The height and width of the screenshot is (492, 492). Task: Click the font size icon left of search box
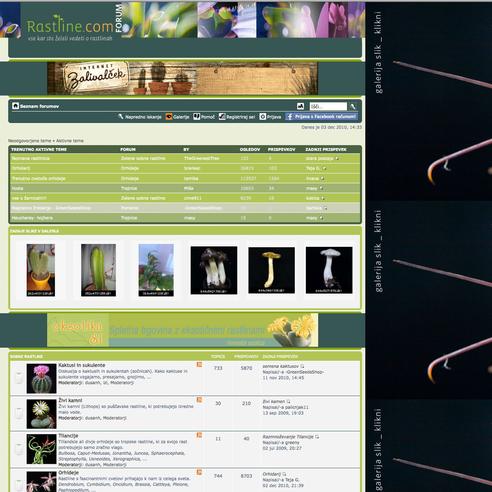click(x=300, y=106)
